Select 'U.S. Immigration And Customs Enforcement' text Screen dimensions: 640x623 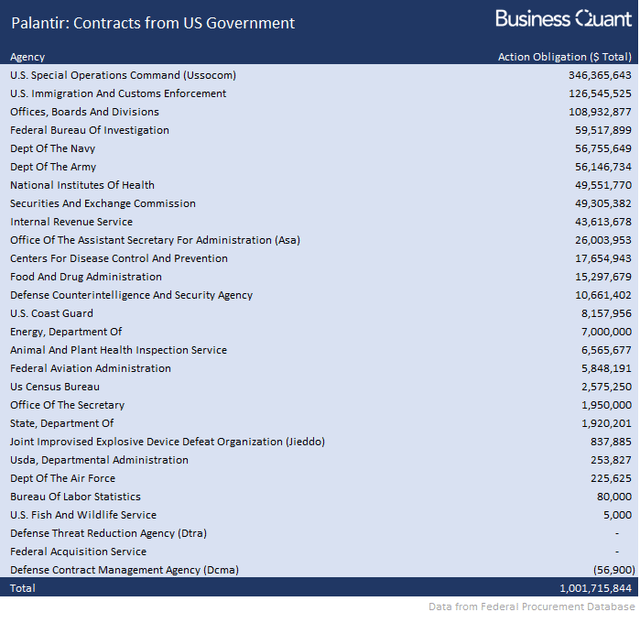[118, 94]
